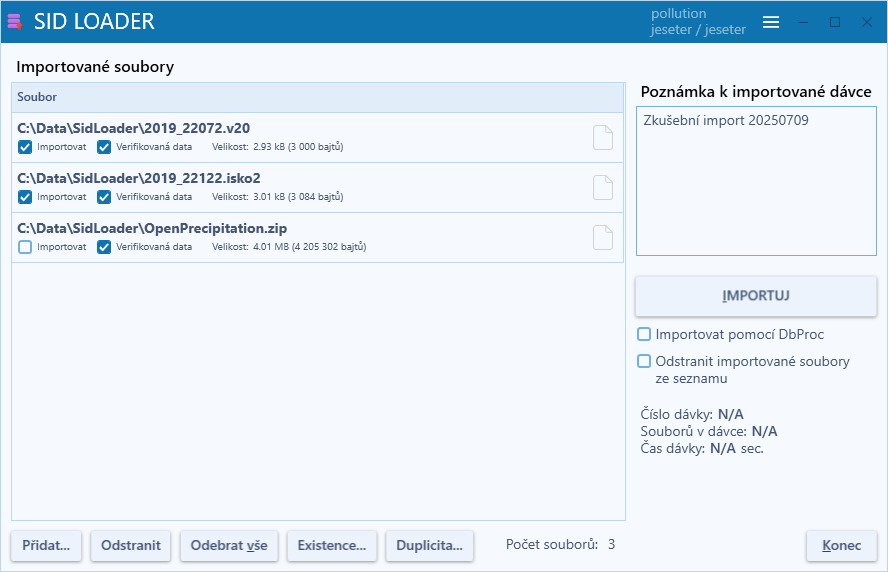
Task: Click the SID Loader app logo icon
Action: coord(15,22)
